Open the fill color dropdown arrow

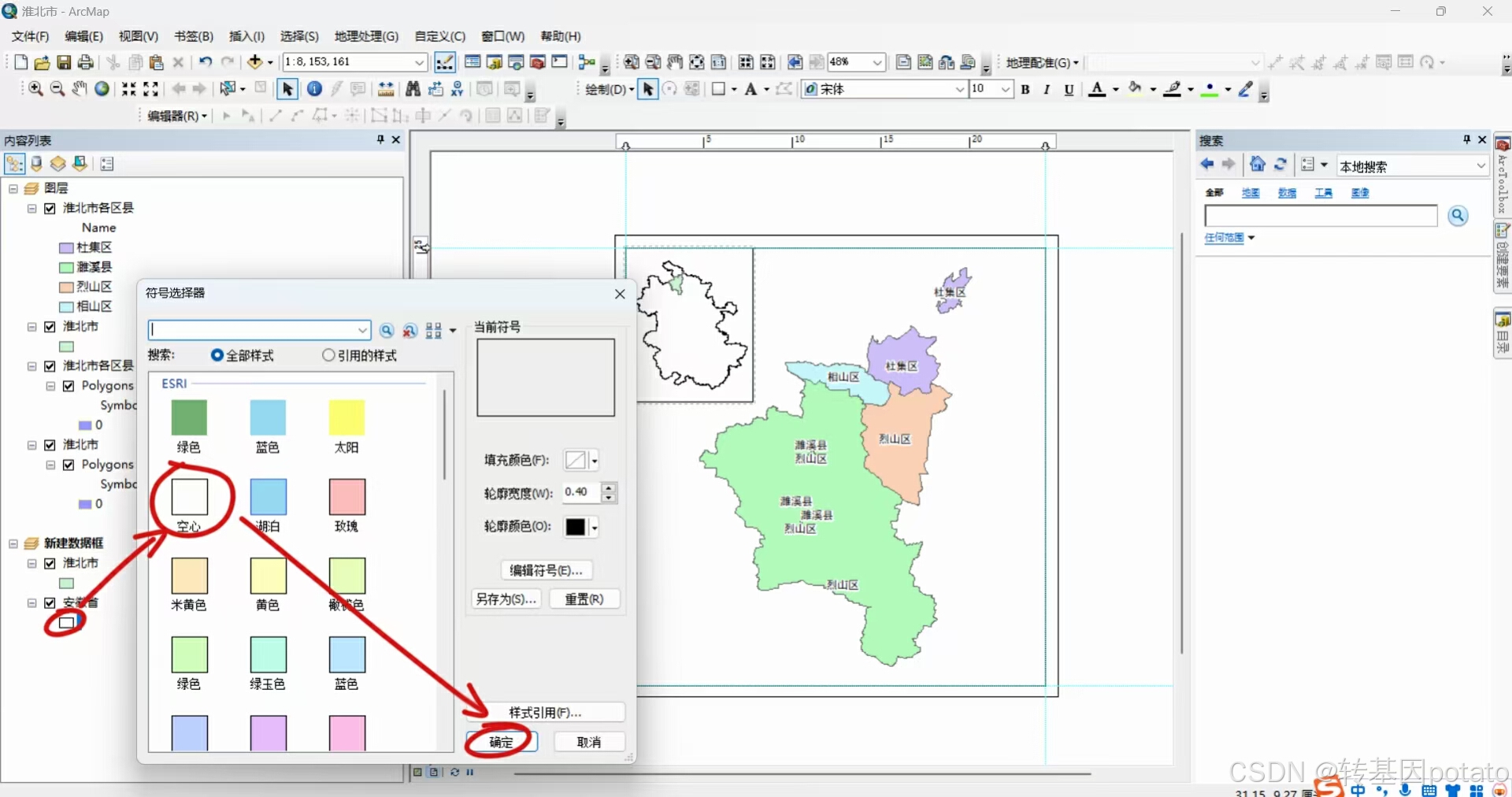click(595, 461)
